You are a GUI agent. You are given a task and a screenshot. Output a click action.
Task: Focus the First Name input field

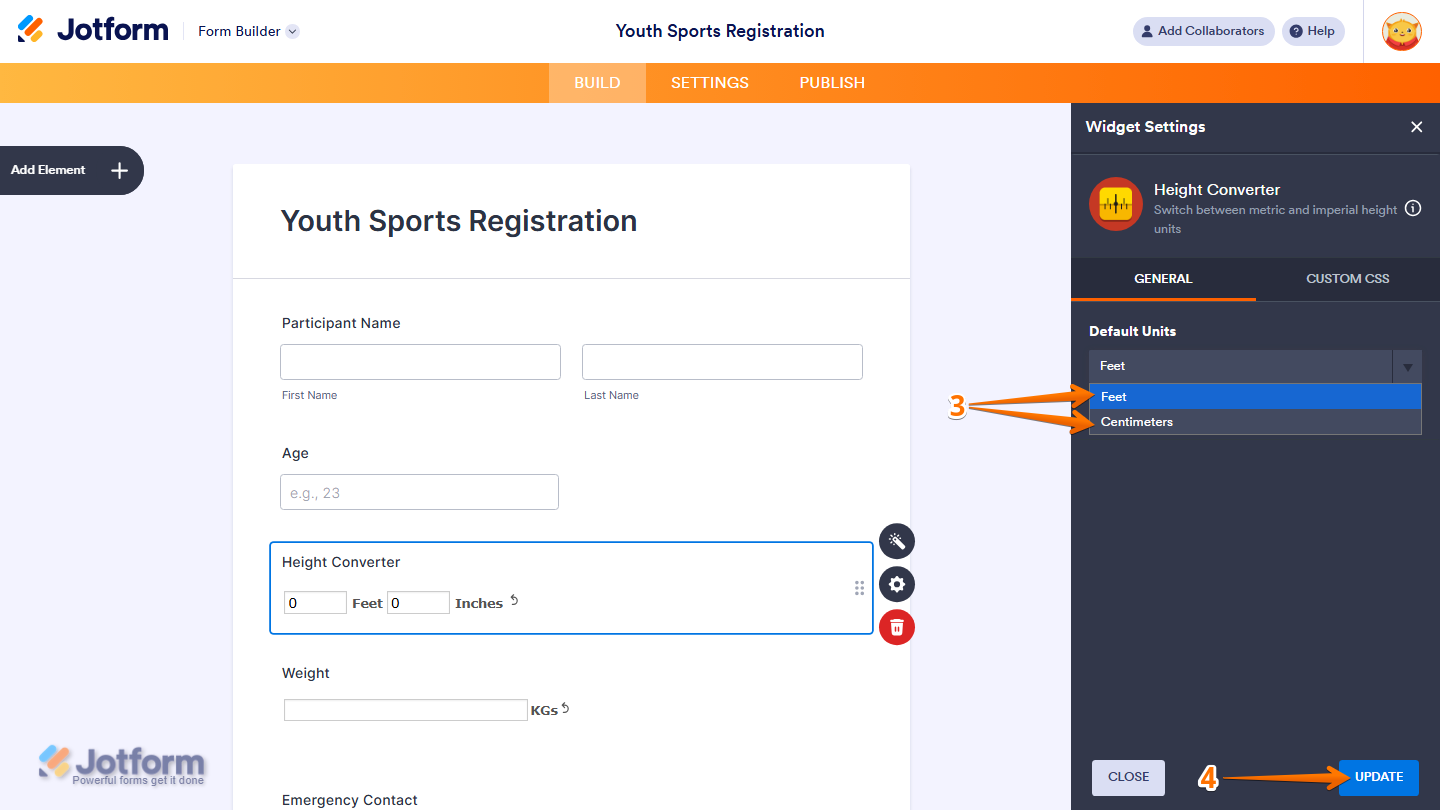(x=420, y=362)
